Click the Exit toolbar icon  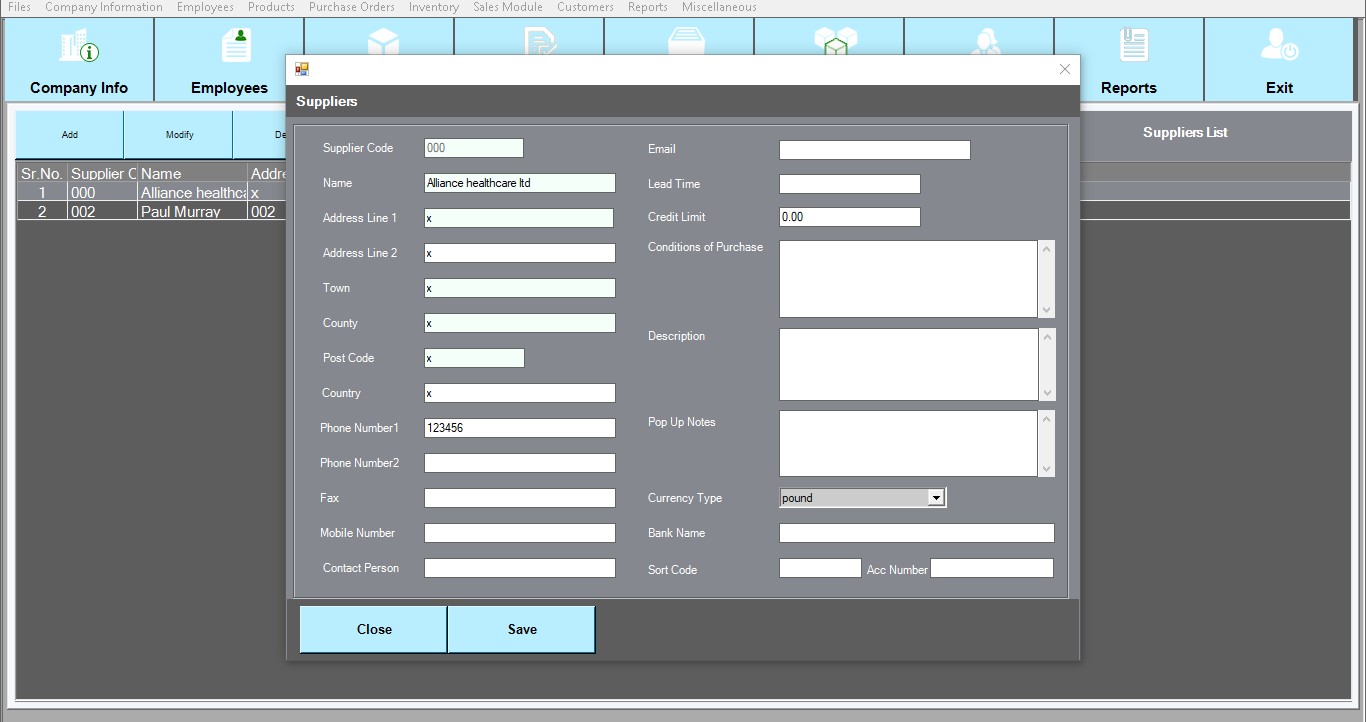(1279, 60)
